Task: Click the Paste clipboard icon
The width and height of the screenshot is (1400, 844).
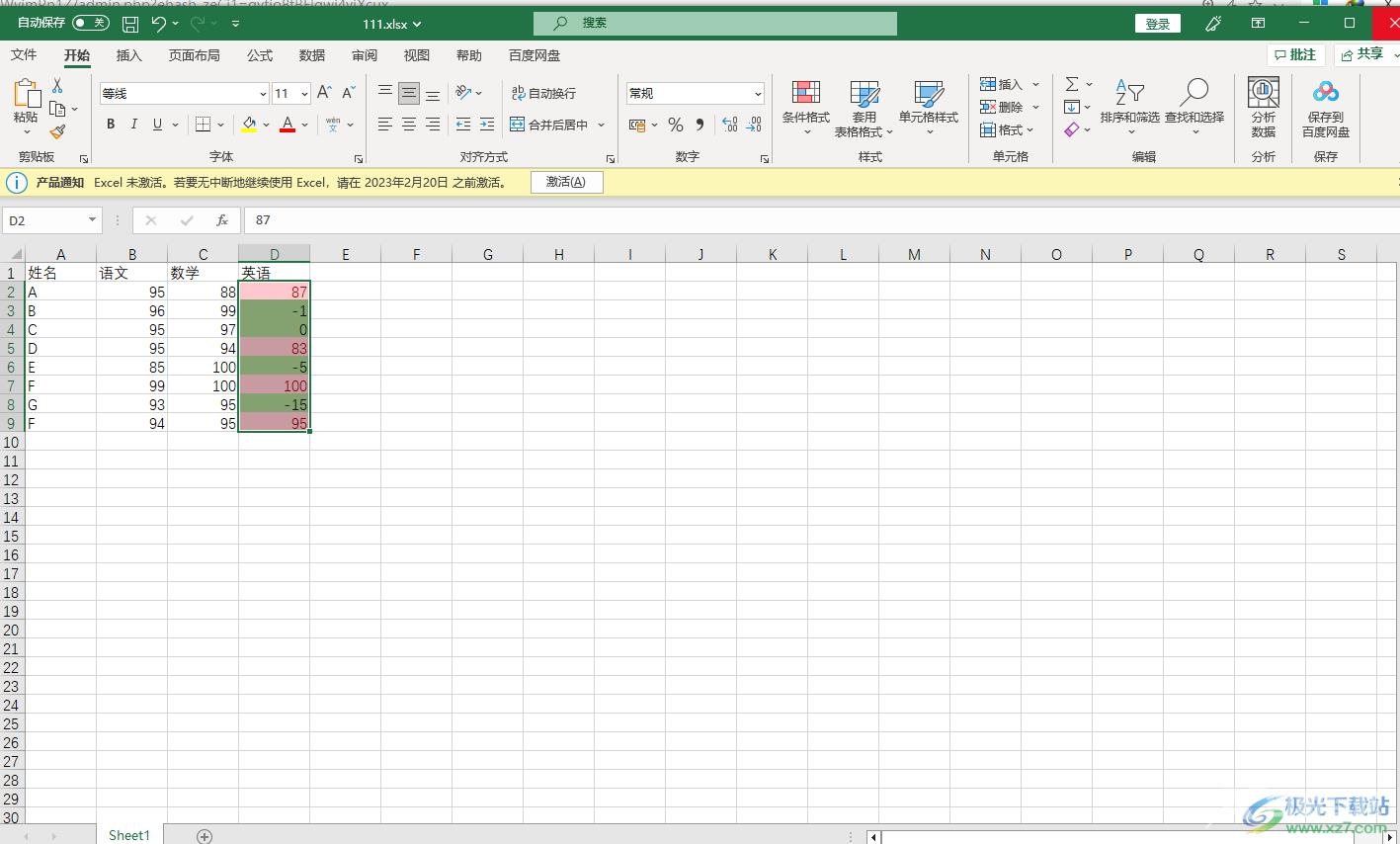Action: (x=26, y=96)
